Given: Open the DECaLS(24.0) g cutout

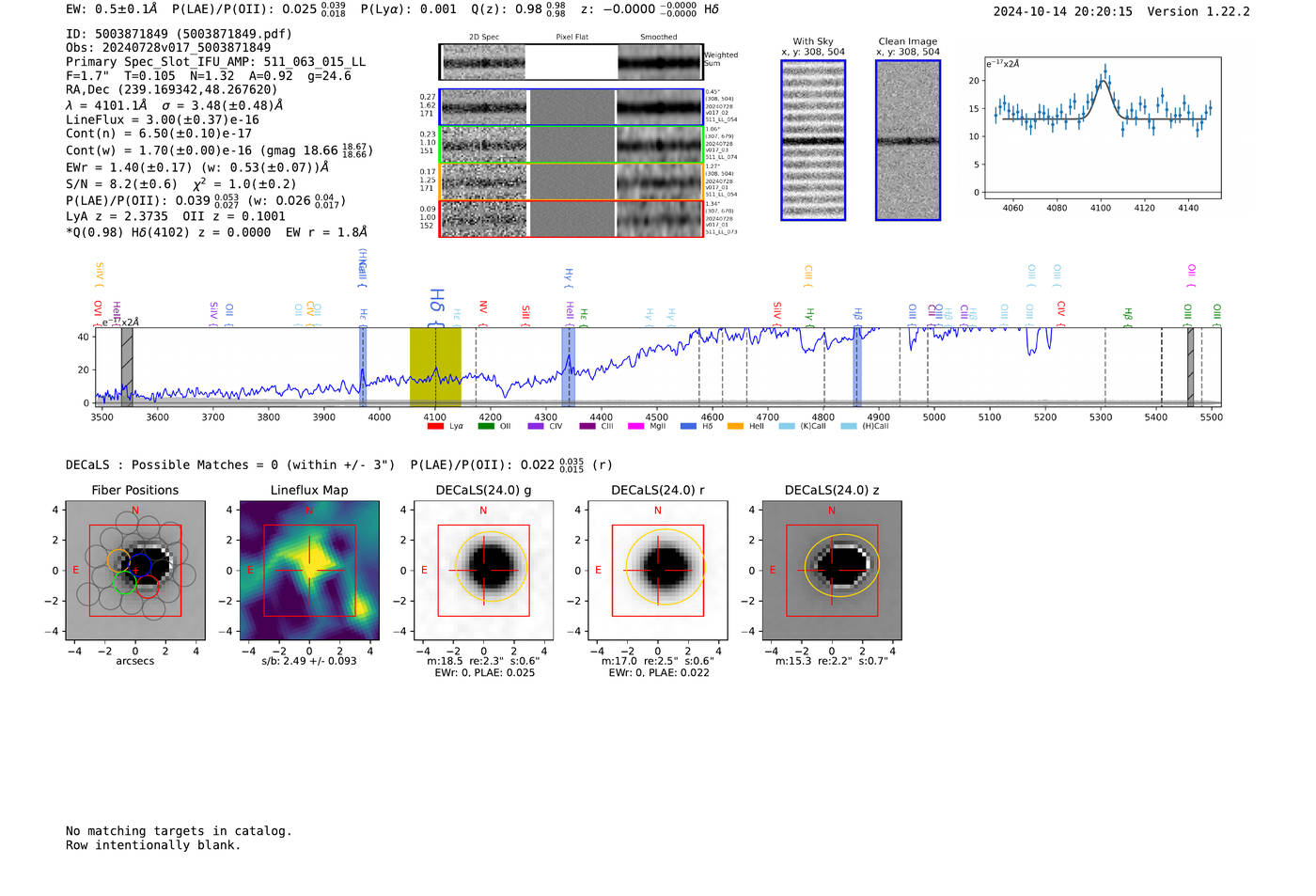Looking at the screenshot, I should click(x=483, y=571).
